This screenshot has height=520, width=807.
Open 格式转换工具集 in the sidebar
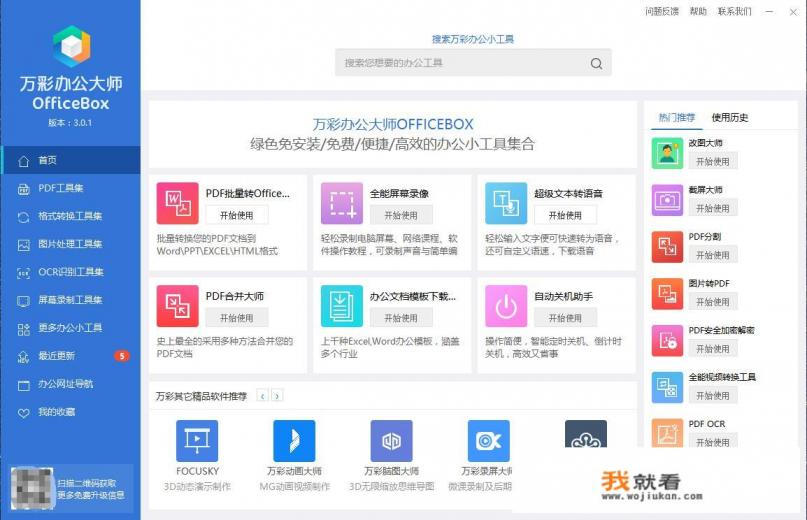click(x=71, y=216)
